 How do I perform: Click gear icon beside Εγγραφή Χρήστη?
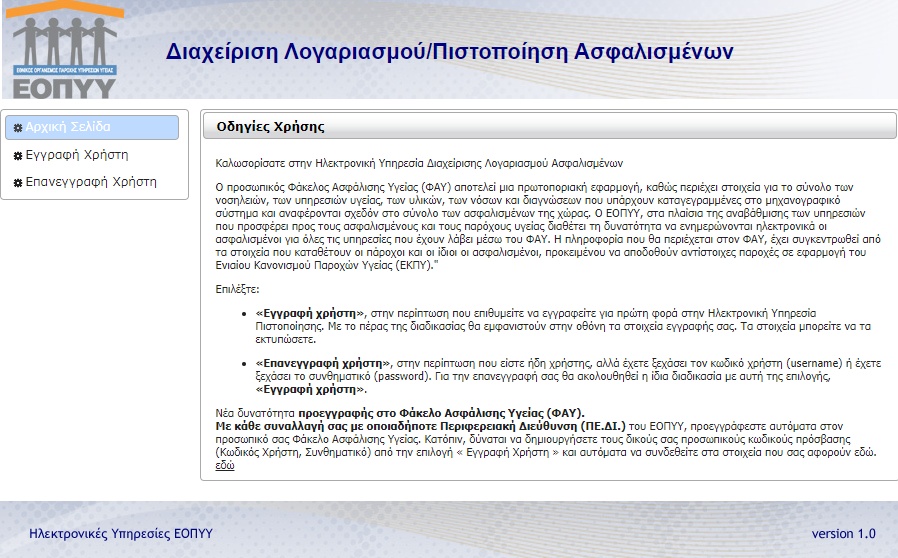point(18,155)
